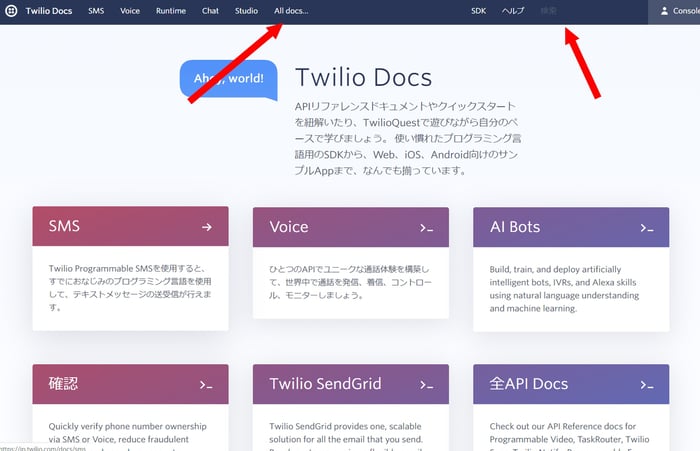Viewport: 700px width, 451px height.
Task: Click the terminal icon on Voice card
Action: click(x=426, y=228)
